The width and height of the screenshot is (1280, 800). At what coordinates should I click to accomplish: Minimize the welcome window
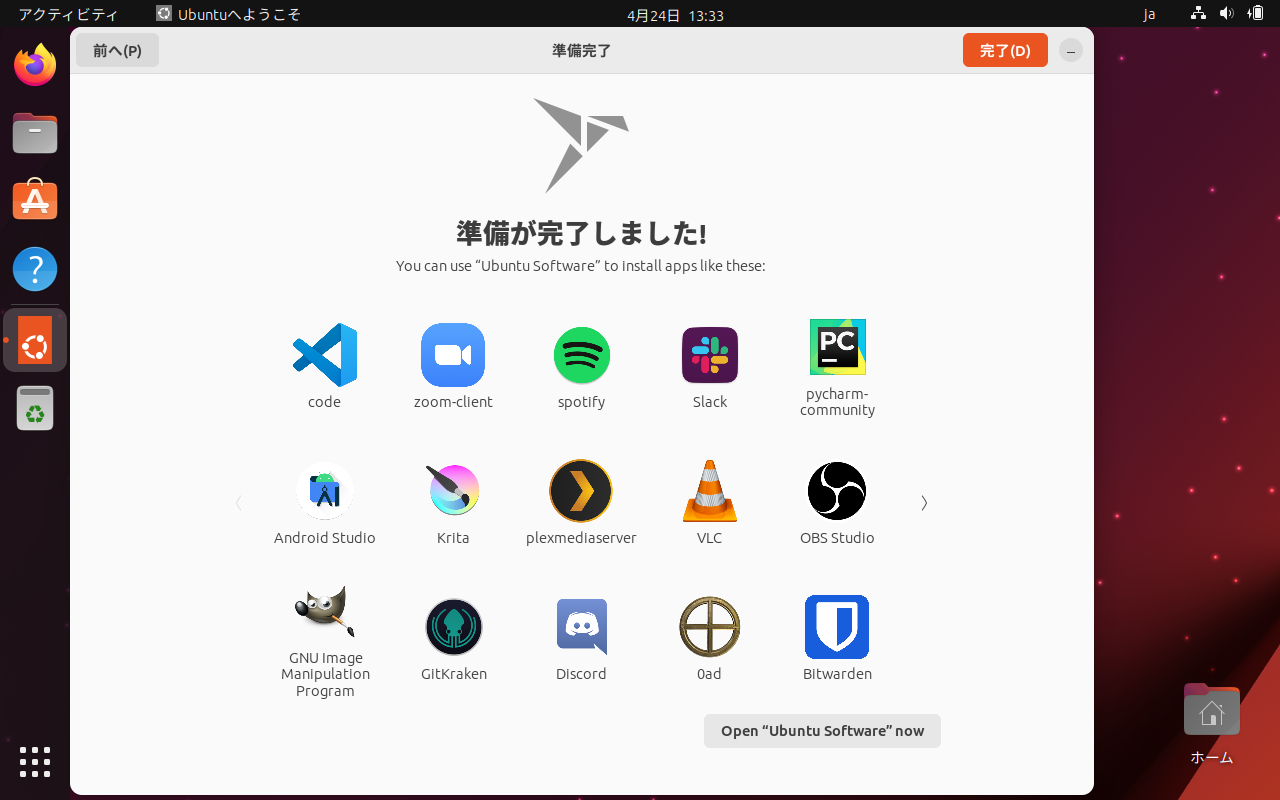1071,50
